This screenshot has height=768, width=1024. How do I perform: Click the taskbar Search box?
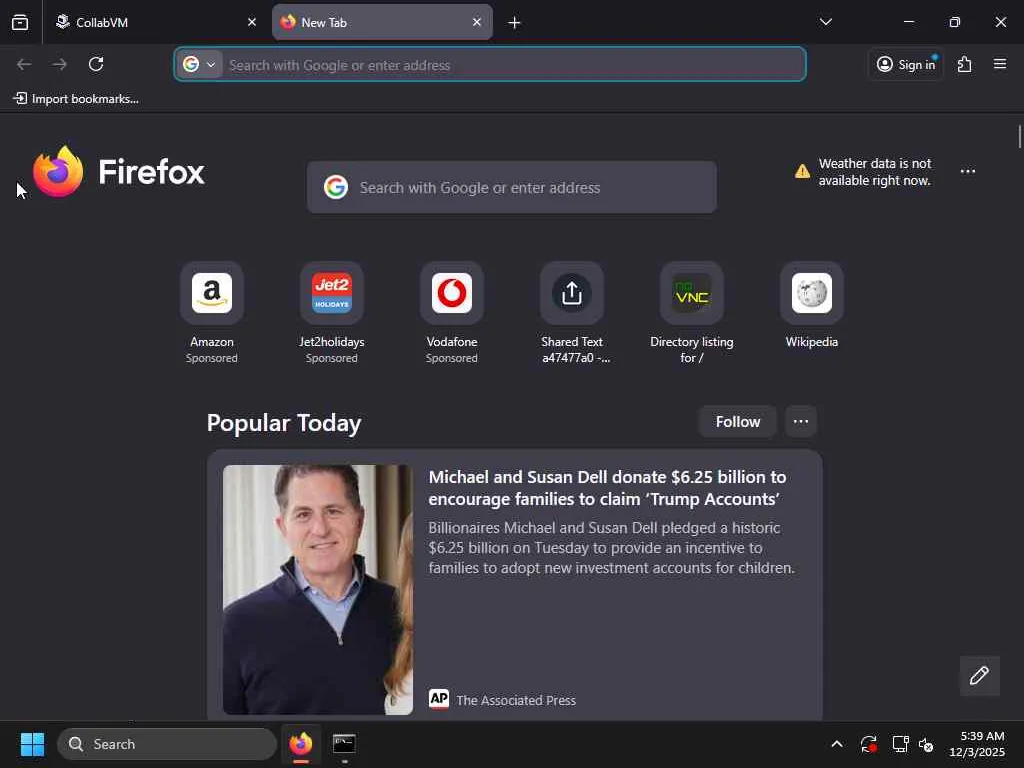click(167, 744)
